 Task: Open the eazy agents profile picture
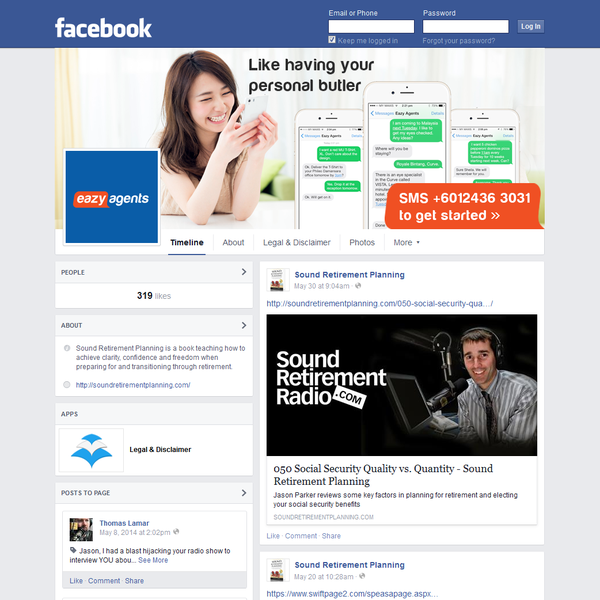[x=111, y=197]
